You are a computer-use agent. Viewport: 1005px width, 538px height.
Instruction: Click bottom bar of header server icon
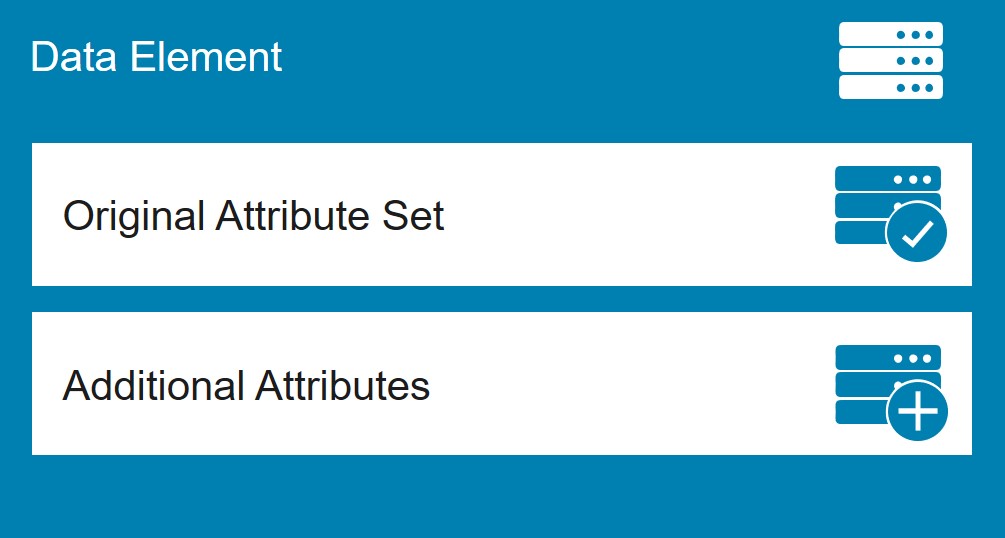point(891,87)
